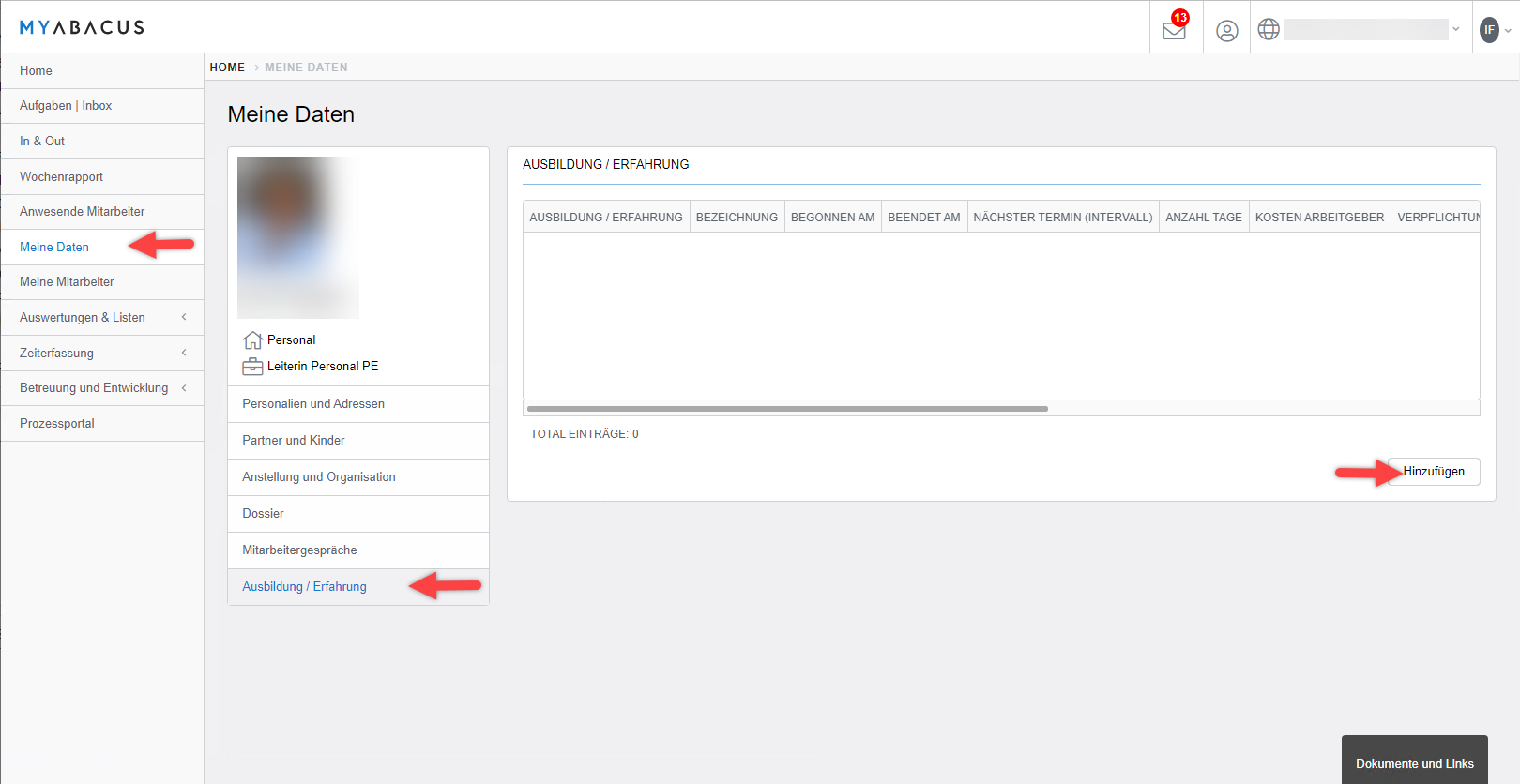Image resolution: width=1520 pixels, height=784 pixels.
Task: Open Wochenrapport menu item
Action: coord(102,176)
